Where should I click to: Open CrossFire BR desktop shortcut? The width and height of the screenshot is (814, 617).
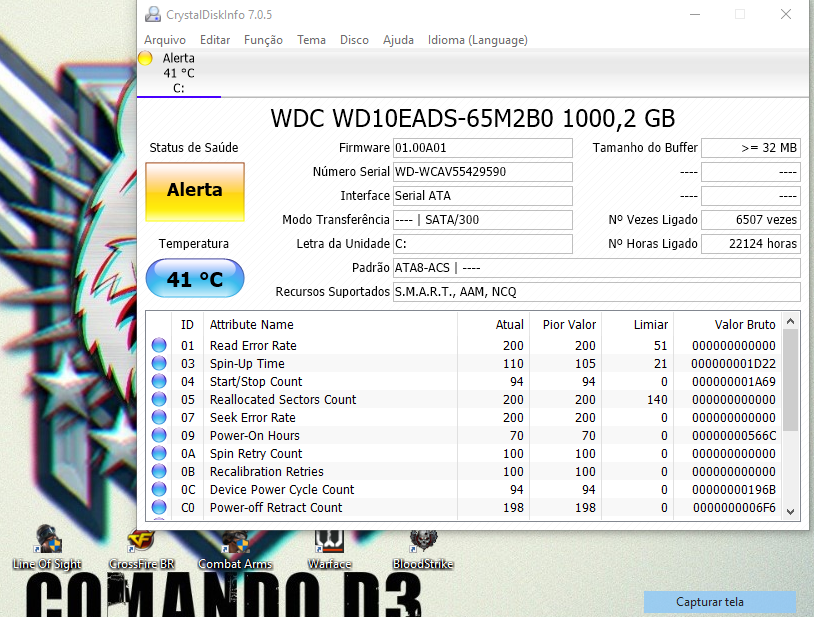tap(141, 547)
